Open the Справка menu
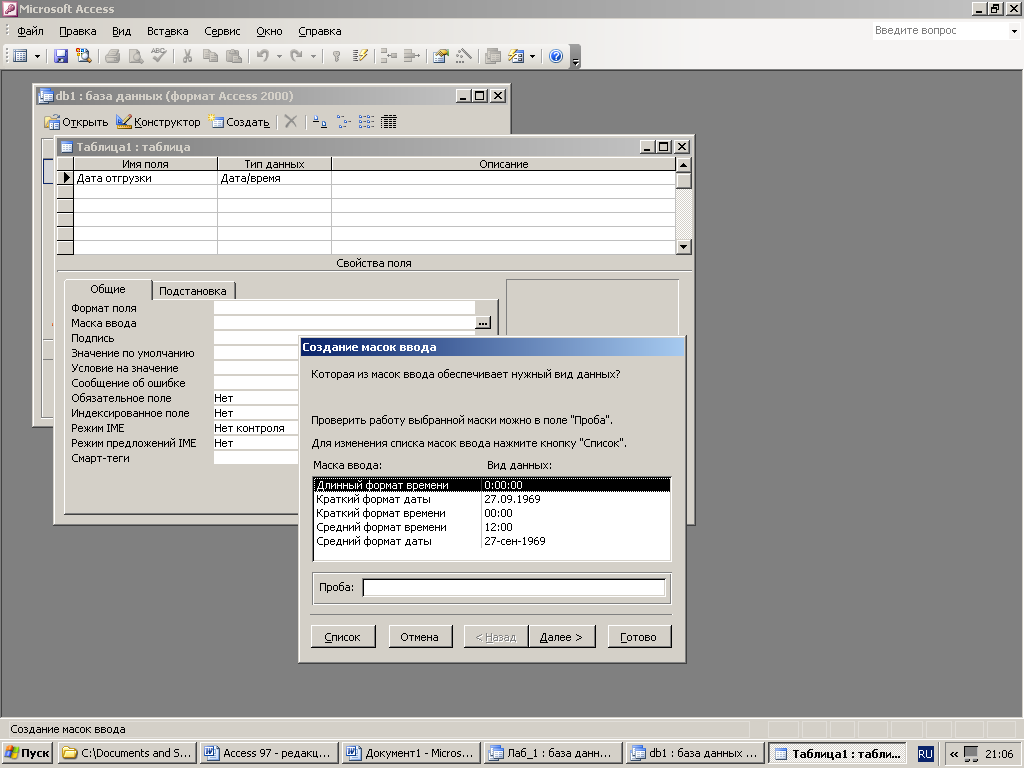This screenshot has height=768, width=1024. [319, 31]
